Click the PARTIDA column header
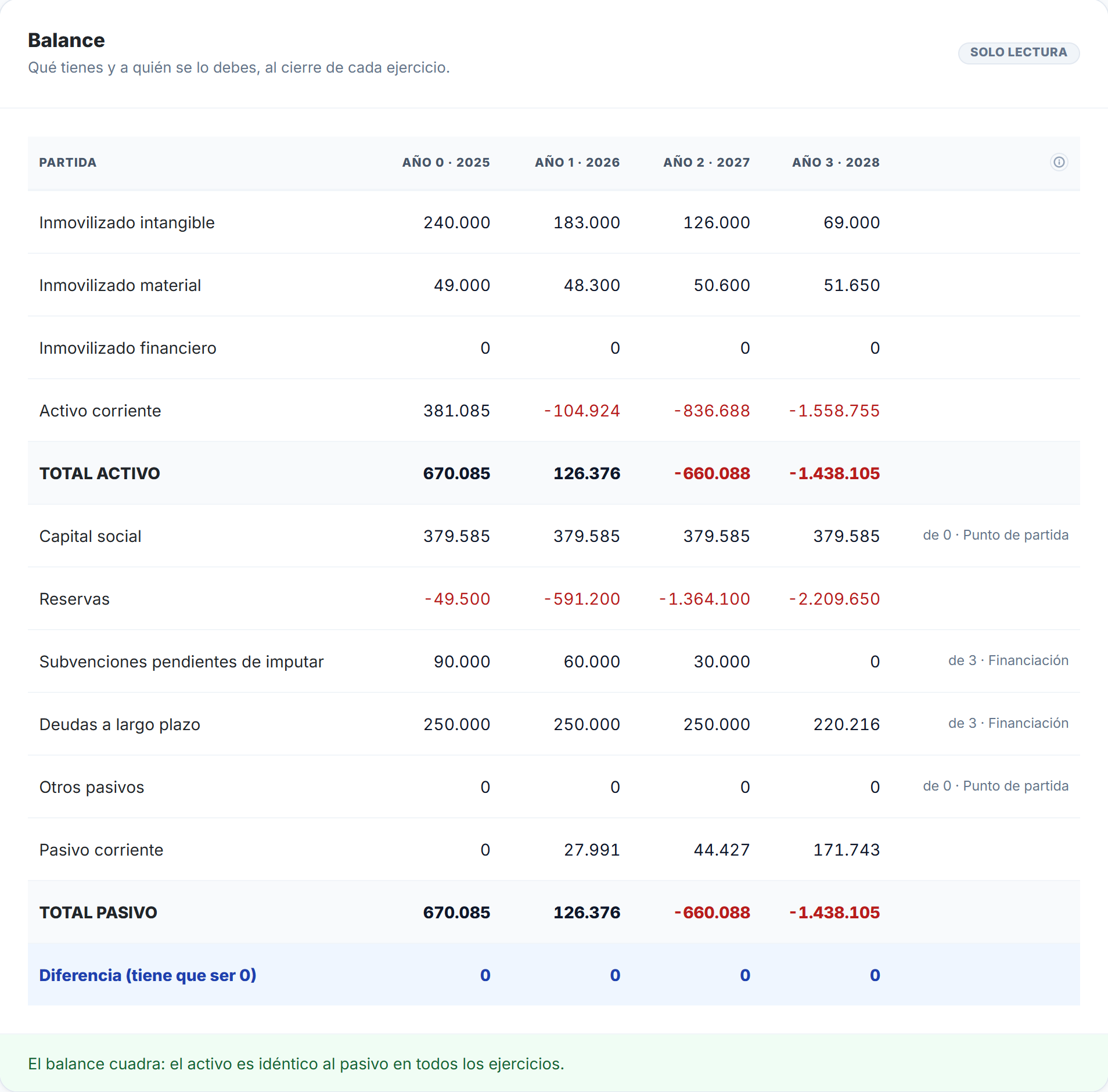This screenshot has width=1108, height=1092. 68,163
